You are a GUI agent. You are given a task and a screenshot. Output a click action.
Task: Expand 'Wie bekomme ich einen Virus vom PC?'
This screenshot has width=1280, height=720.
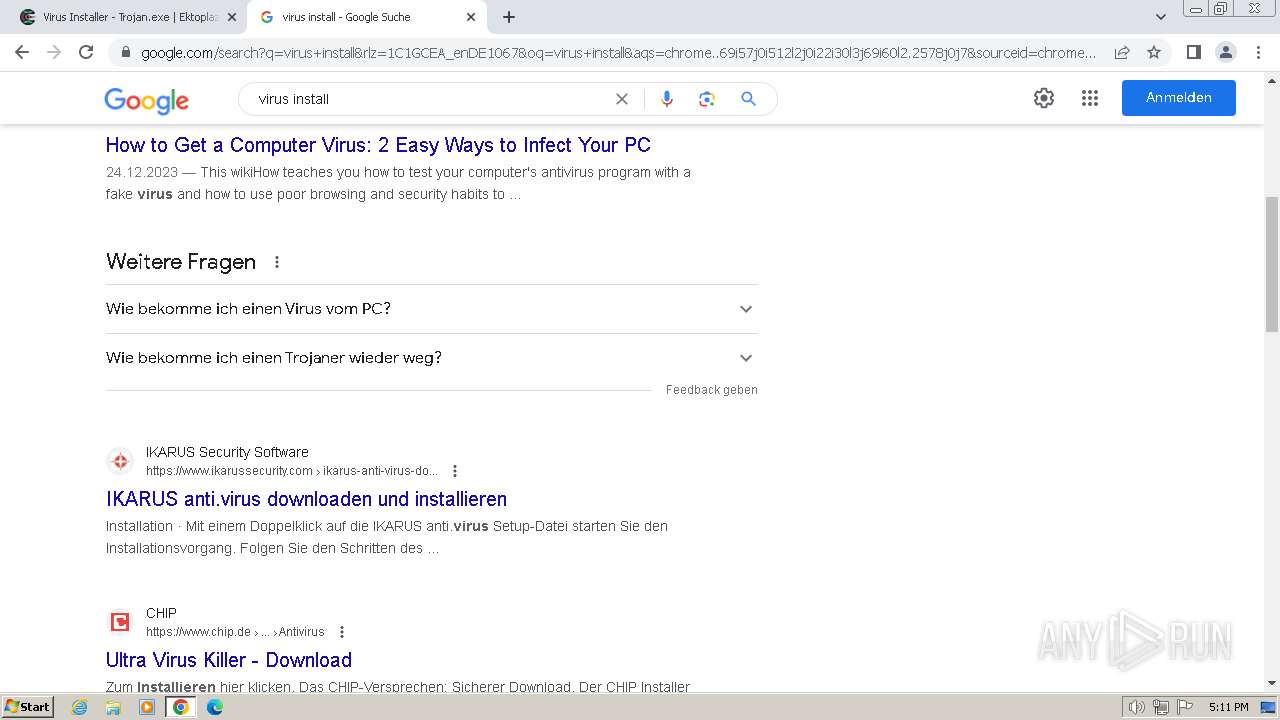coord(432,309)
